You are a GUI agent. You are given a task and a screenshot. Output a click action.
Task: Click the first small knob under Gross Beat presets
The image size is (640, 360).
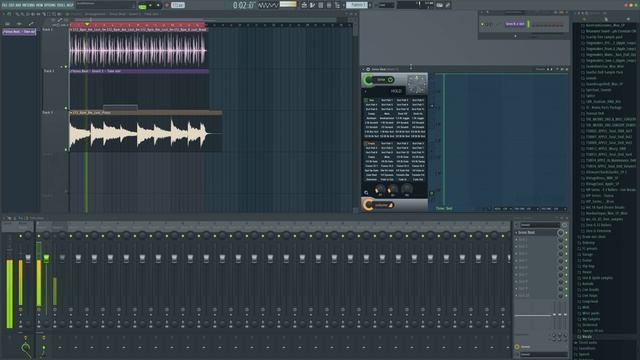tap(379, 189)
